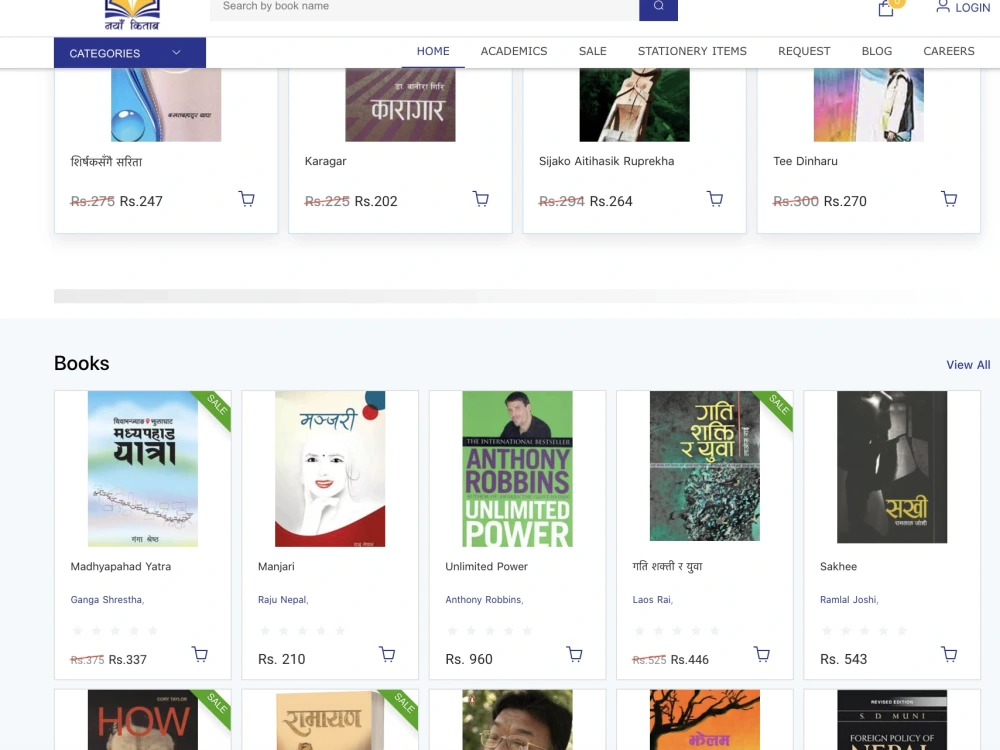Open गति शक्ति र युवा cover
The image size is (1000, 750).
click(x=705, y=466)
